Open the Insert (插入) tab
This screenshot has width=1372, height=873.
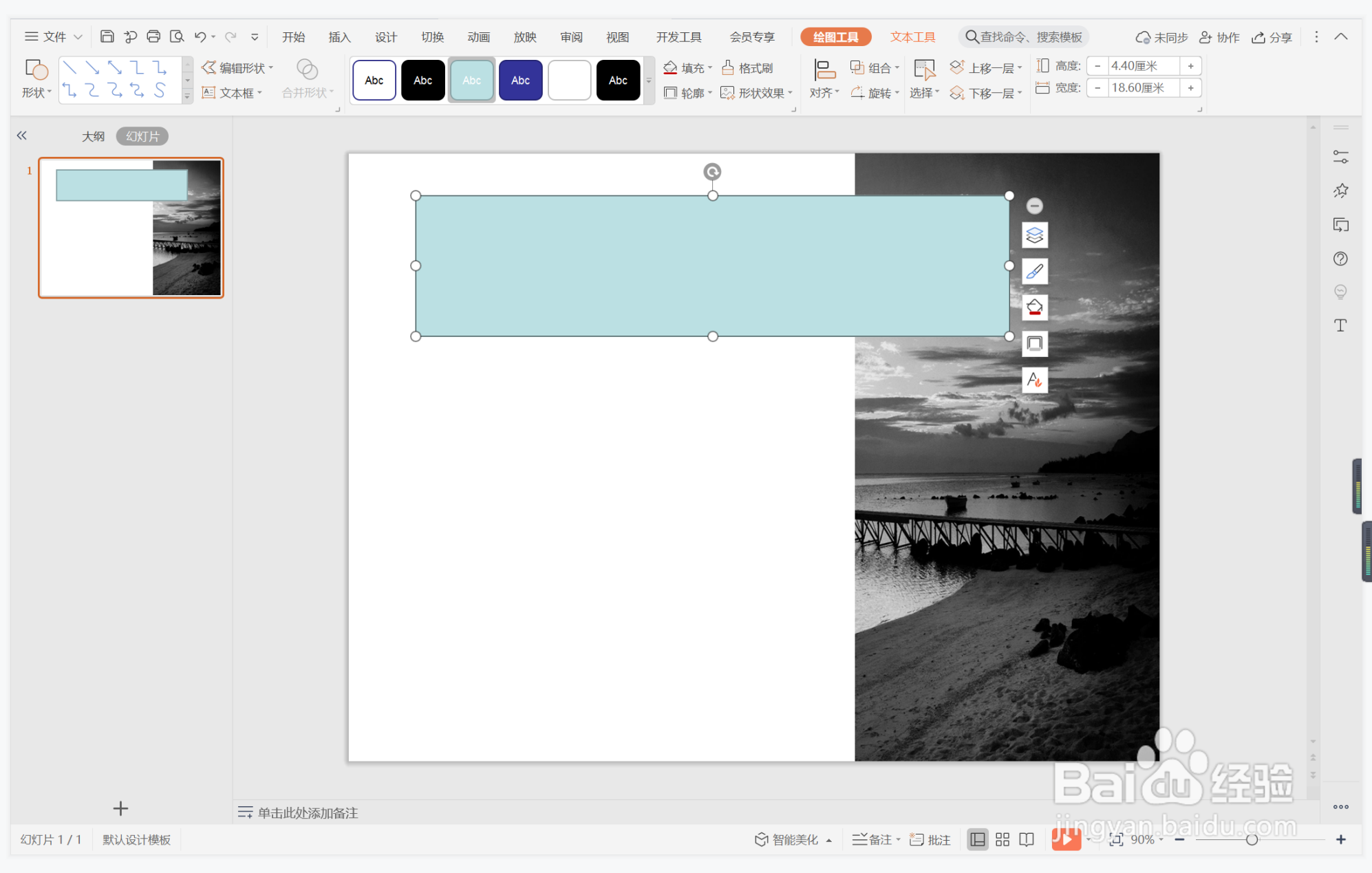pyautogui.click(x=339, y=37)
